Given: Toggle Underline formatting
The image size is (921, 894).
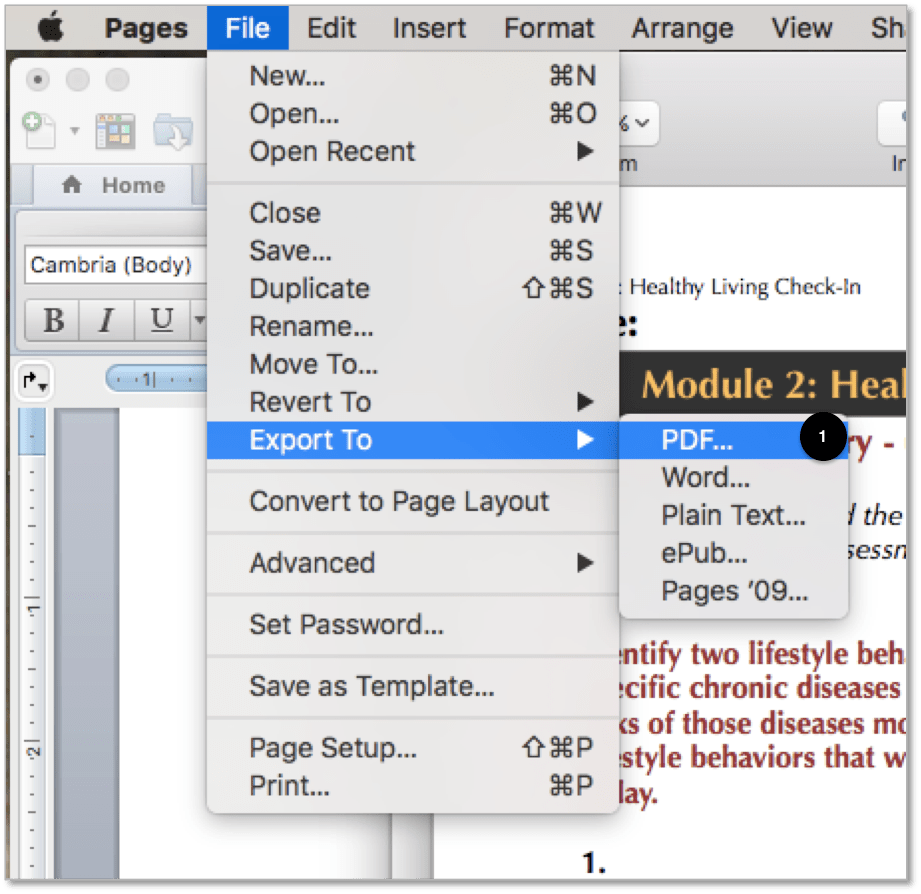Looking at the screenshot, I should tap(162, 320).
